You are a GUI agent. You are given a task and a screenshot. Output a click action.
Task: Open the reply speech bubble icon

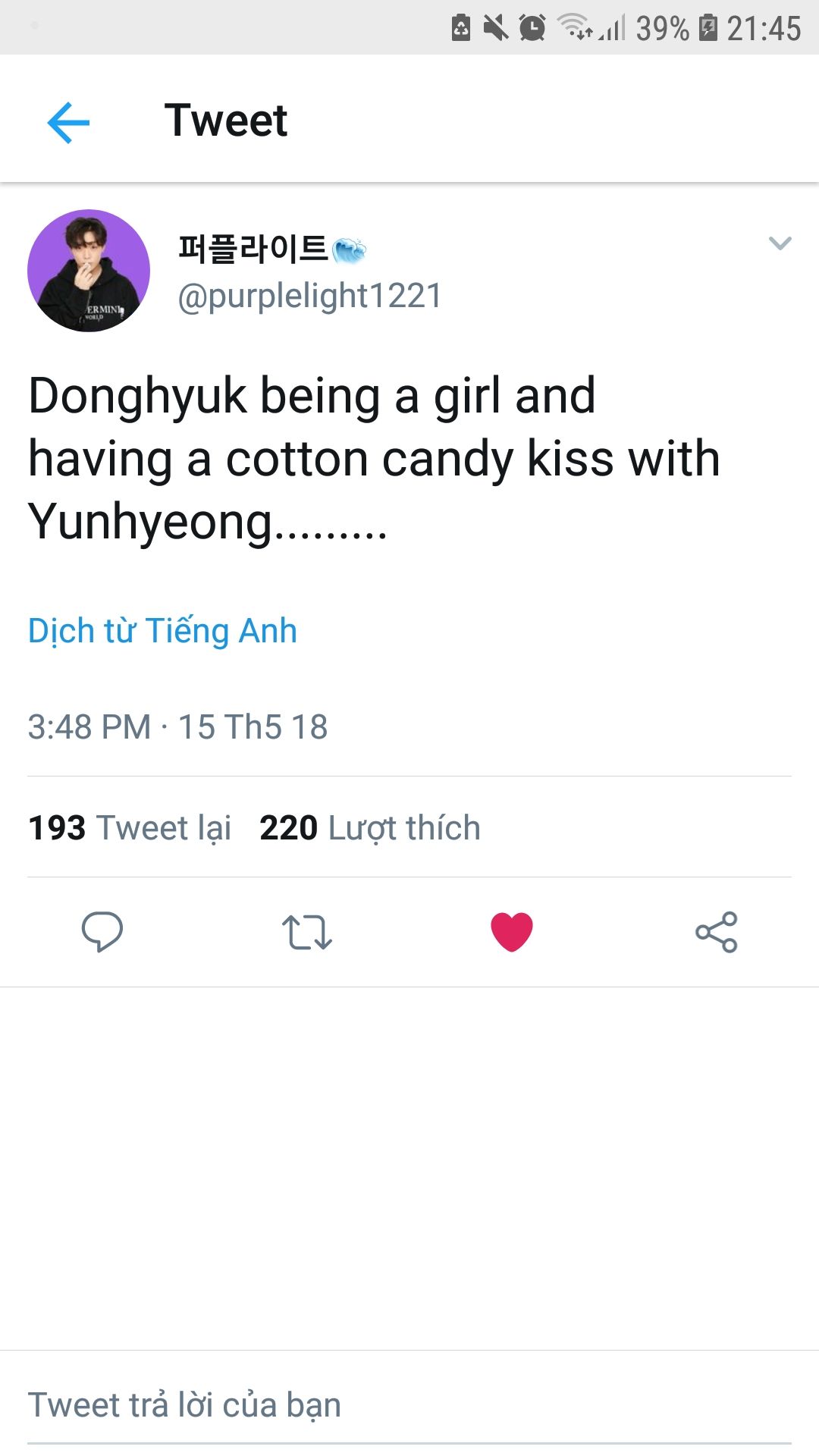(x=102, y=932)
